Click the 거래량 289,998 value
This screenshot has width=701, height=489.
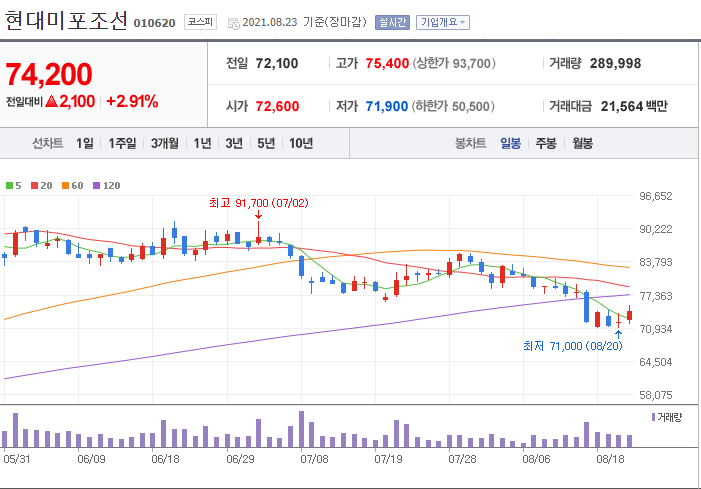[x=615, y=63]
